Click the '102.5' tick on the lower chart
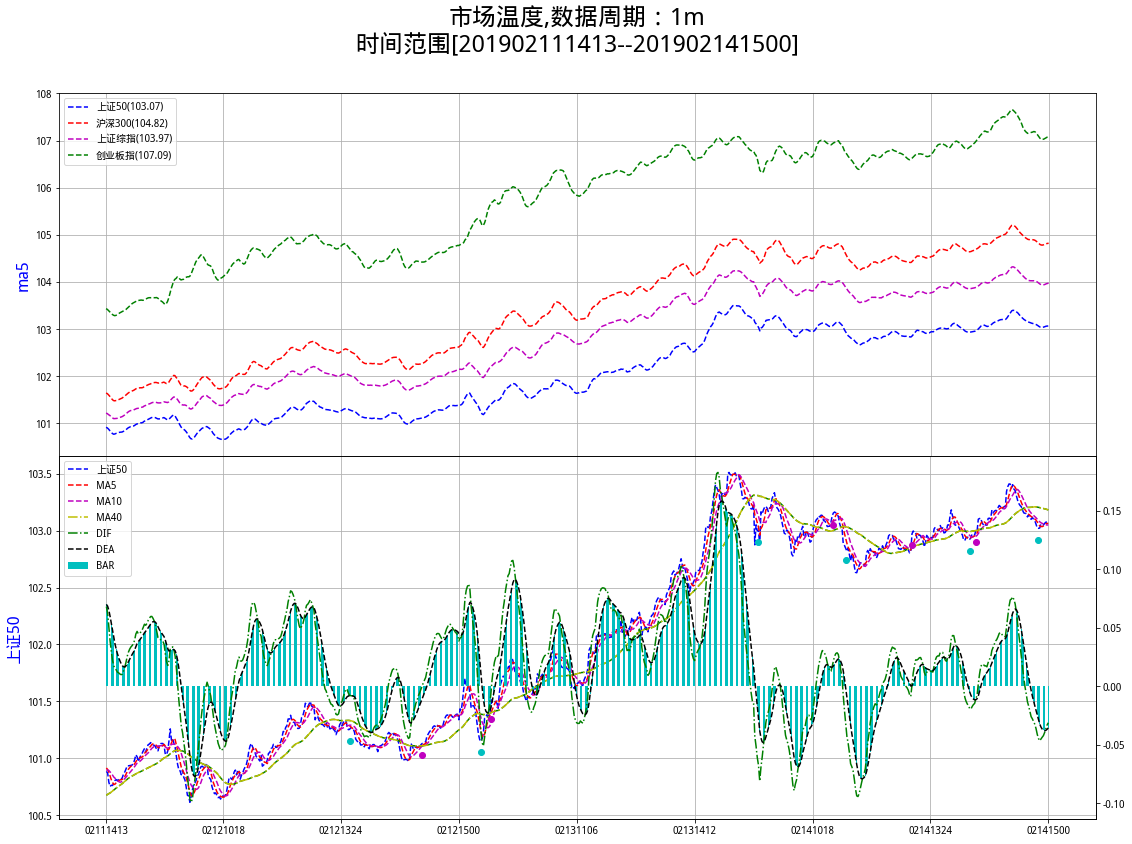This screenshot has height=844, width=1132. point(40,588)
